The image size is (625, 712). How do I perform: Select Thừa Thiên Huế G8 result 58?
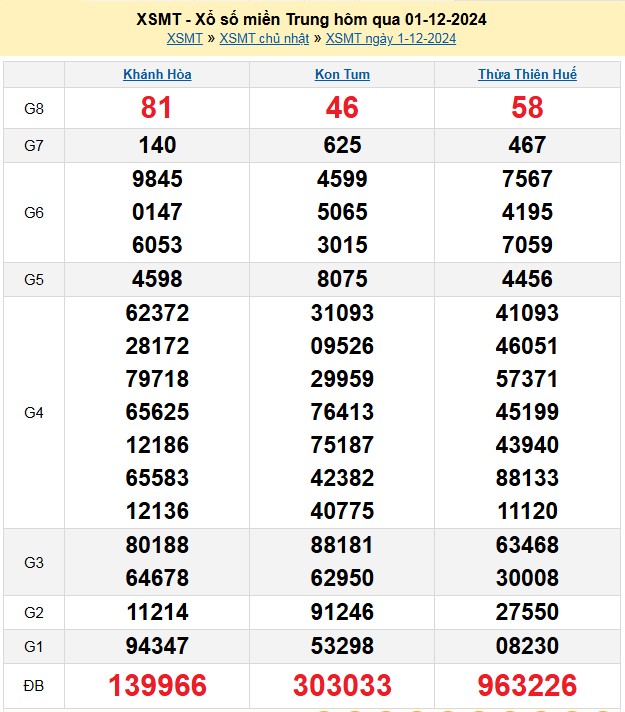click(x=527, y=108)
